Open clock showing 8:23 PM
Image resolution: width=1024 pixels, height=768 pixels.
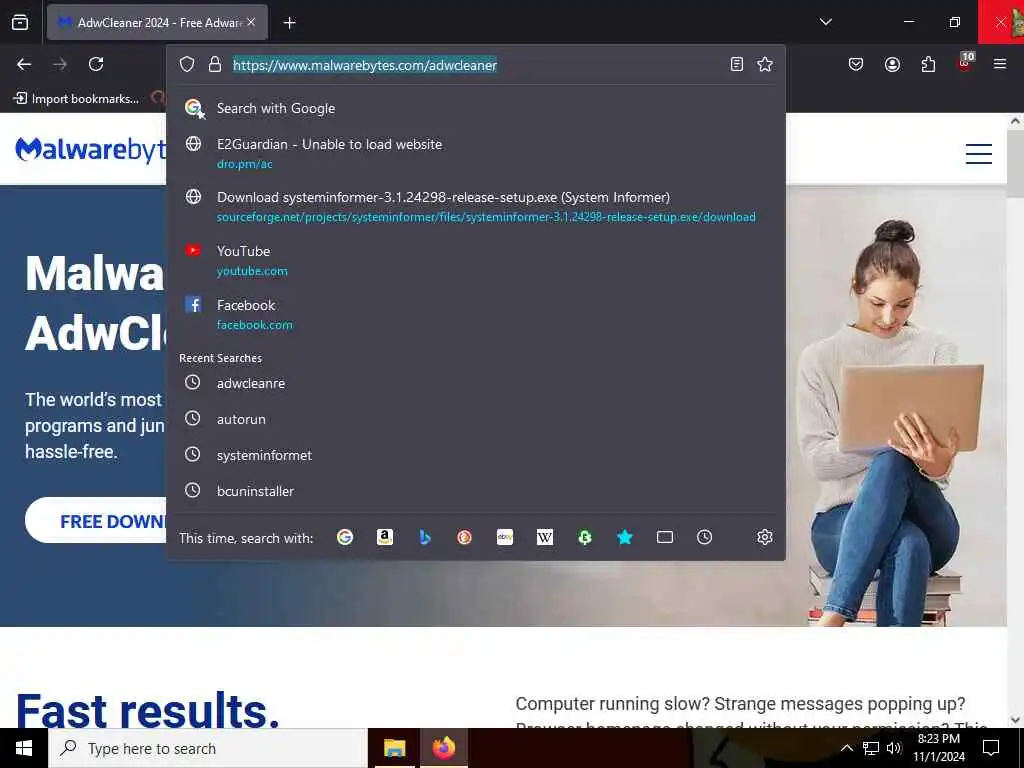[x=938, y=748]
